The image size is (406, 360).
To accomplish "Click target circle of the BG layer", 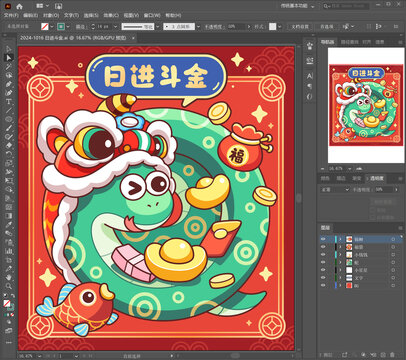I will click(x=393, y=285).
